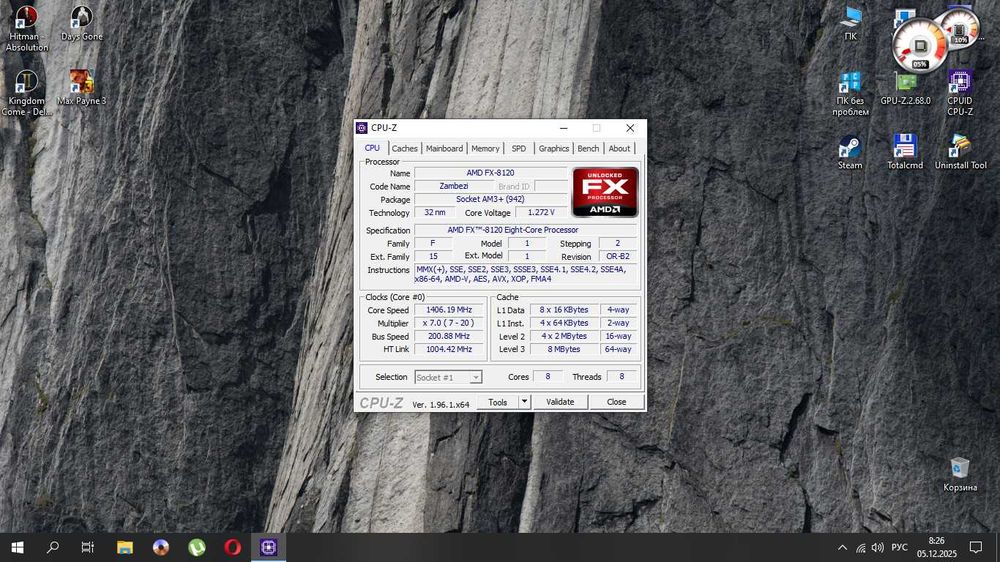Switch to the Bench tab

(x=588, y=149)
